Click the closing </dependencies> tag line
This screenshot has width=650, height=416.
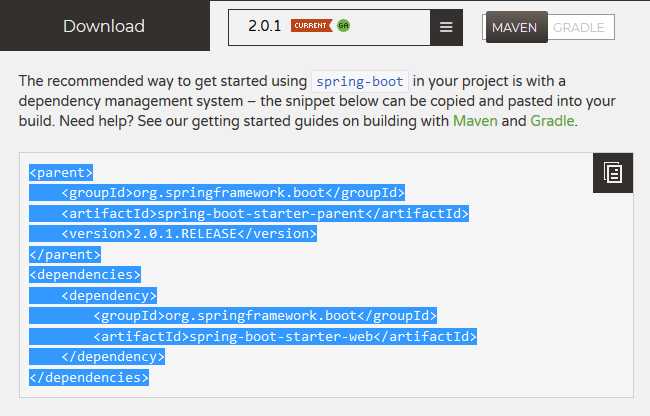point(89,377)
